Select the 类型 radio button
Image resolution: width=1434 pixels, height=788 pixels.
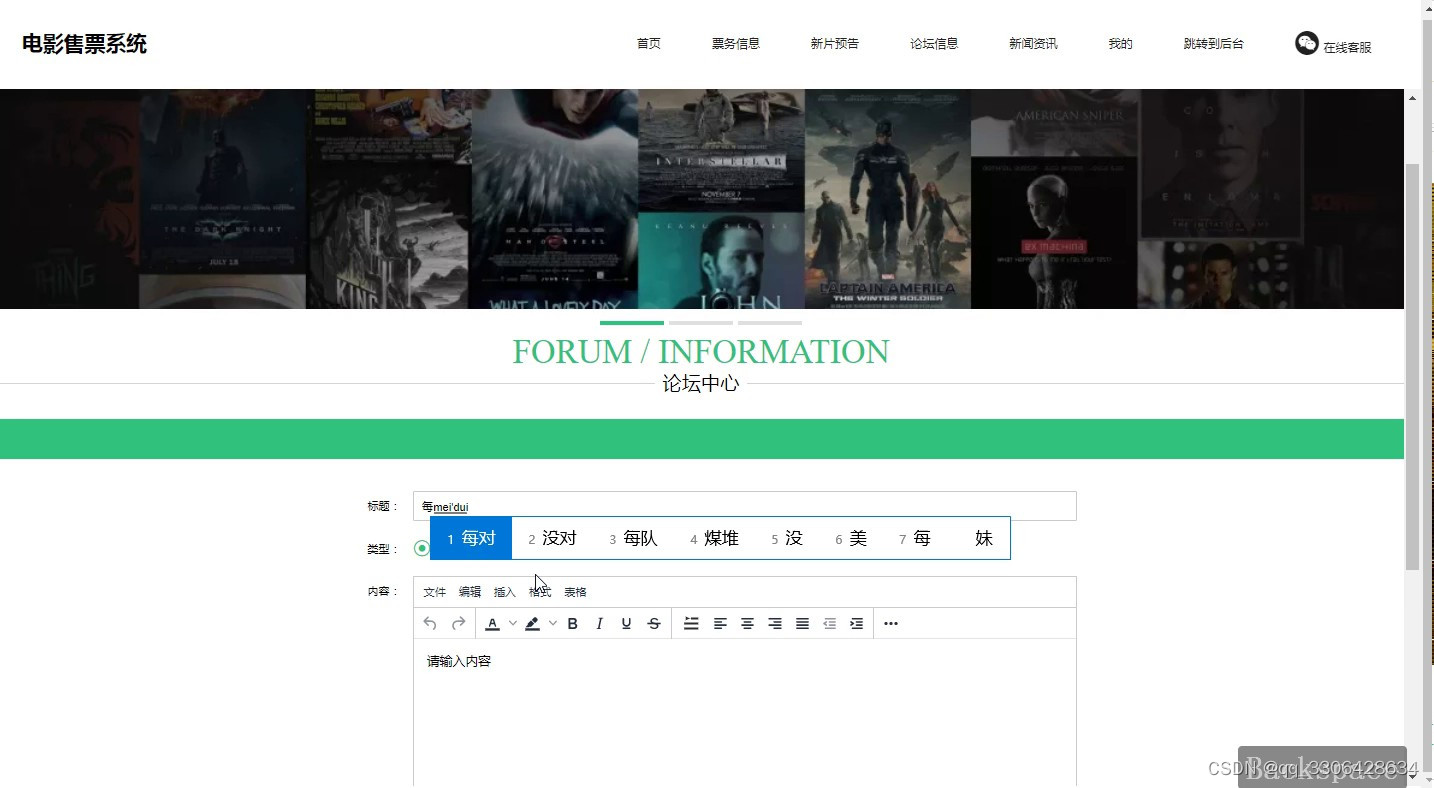(421, 548)
